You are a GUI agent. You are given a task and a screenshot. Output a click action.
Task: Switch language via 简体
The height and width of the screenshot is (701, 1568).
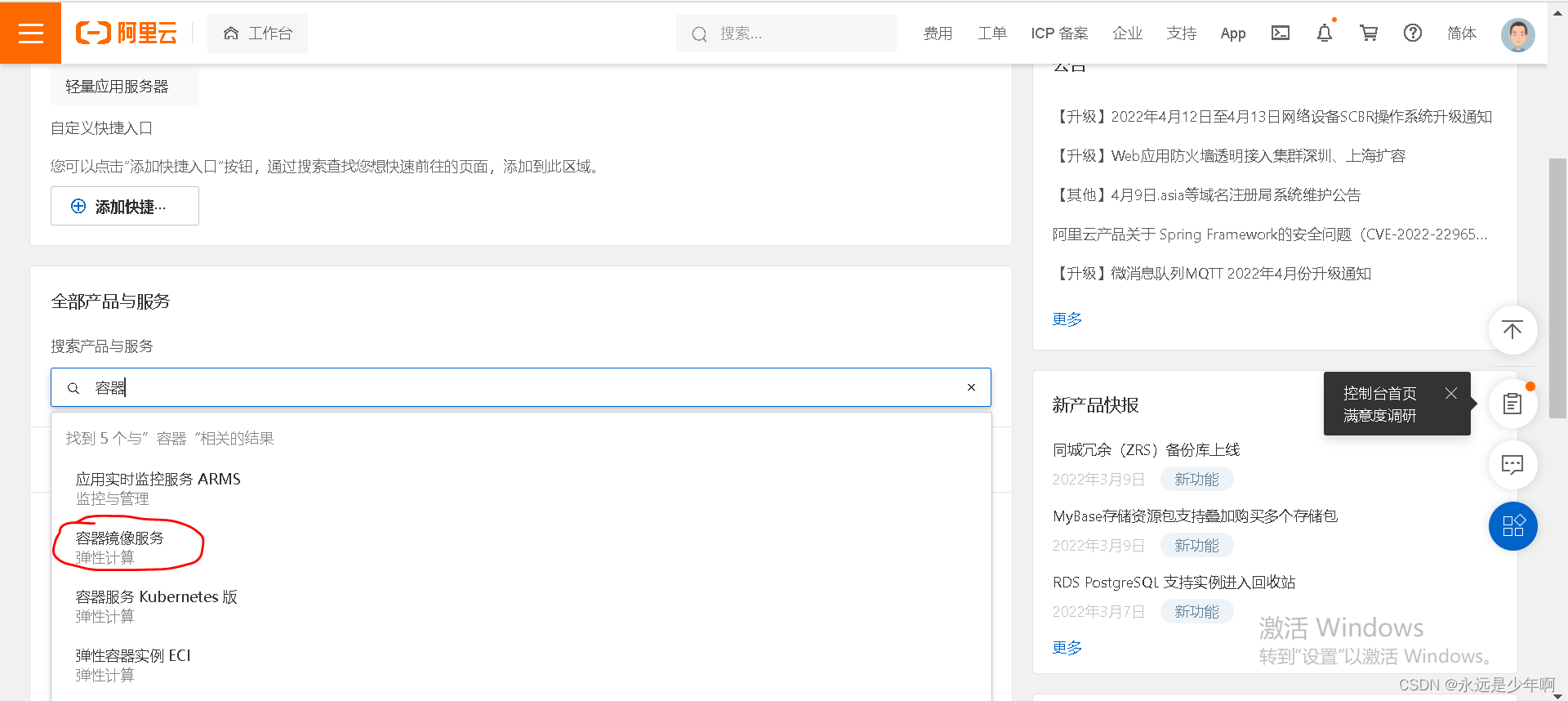coord(1461,33)
